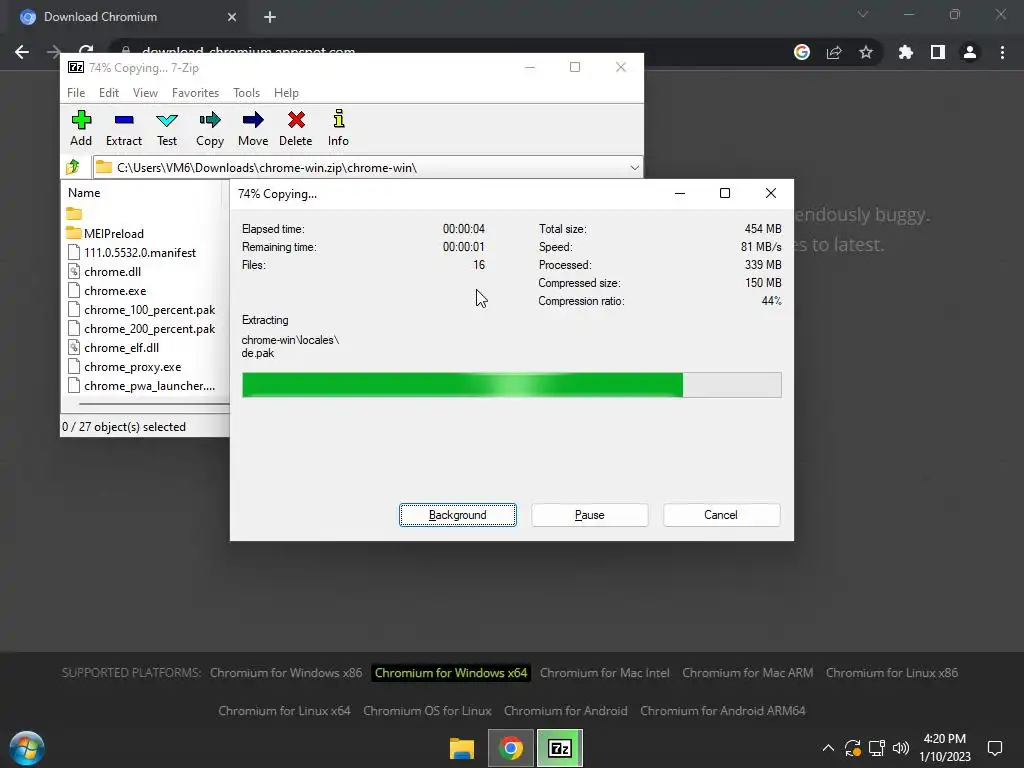The height and width of the screenshot is (768, 1024).
Task: Click the 7-Zip taskbar icon
Action: coord(560,748)
